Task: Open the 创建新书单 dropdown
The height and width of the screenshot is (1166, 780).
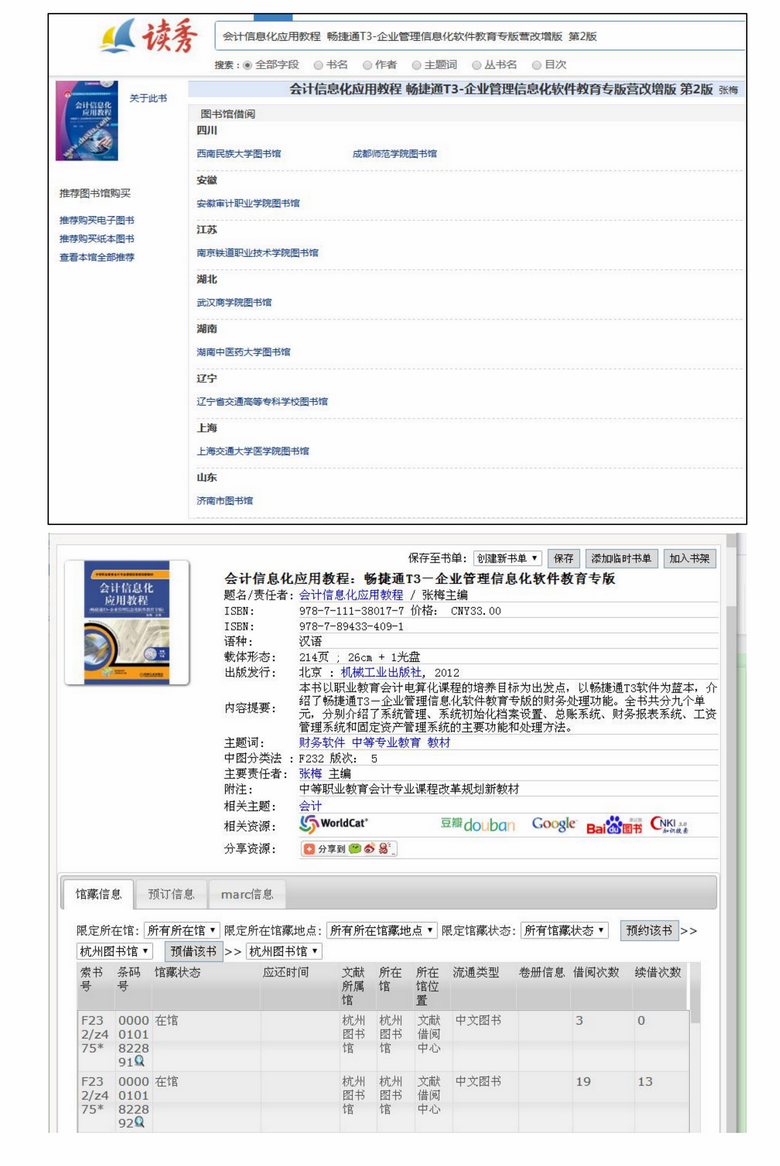Action: [x=507, y=558]
